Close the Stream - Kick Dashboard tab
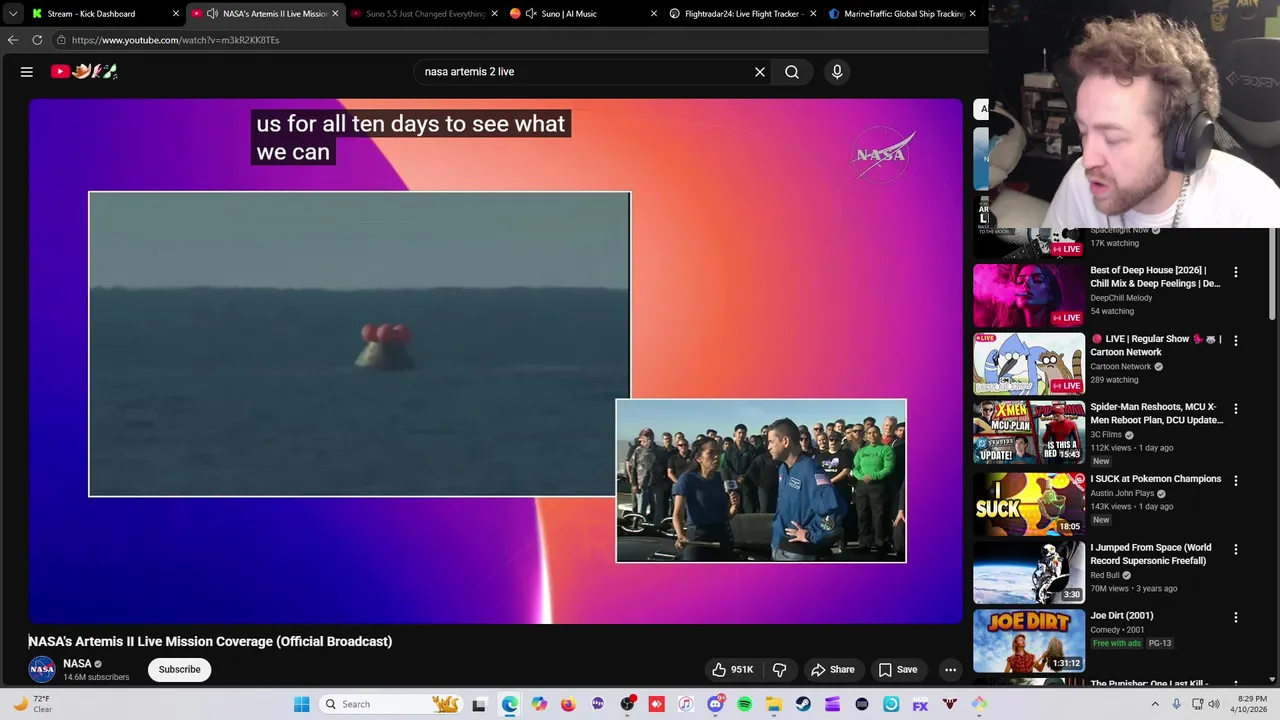This screenshot has width=1280, height=720. pyautogui.click(x=176, y=14)
